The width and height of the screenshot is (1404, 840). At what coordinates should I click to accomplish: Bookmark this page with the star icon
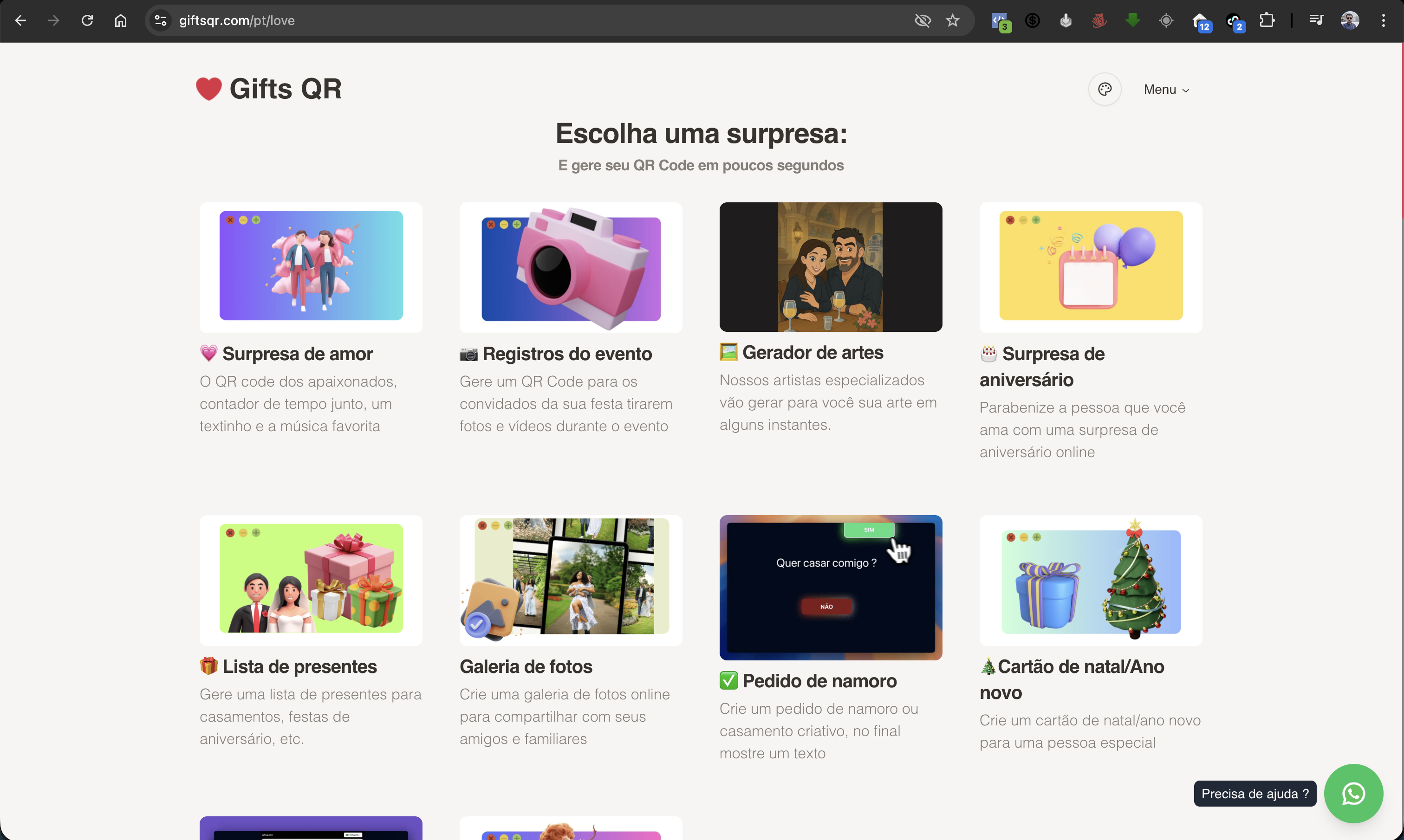[x=953, y=21]
